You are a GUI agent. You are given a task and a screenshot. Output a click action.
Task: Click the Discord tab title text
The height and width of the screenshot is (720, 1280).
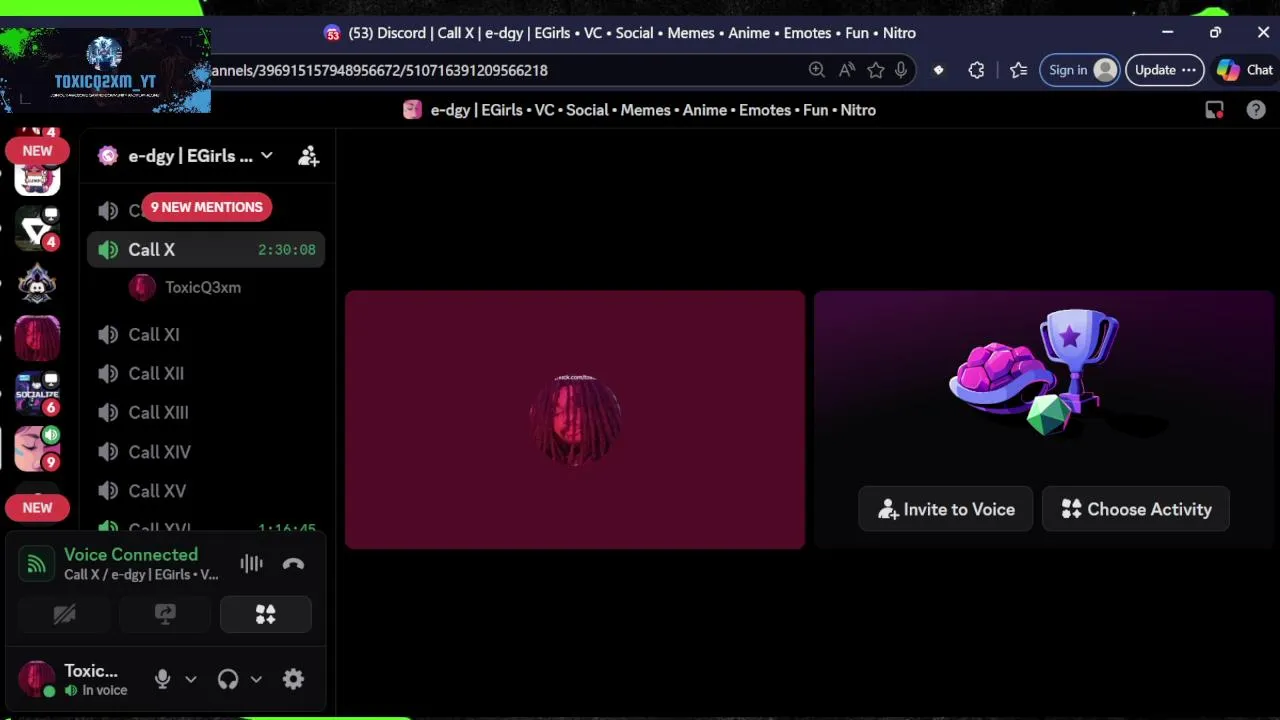point(632,33)
